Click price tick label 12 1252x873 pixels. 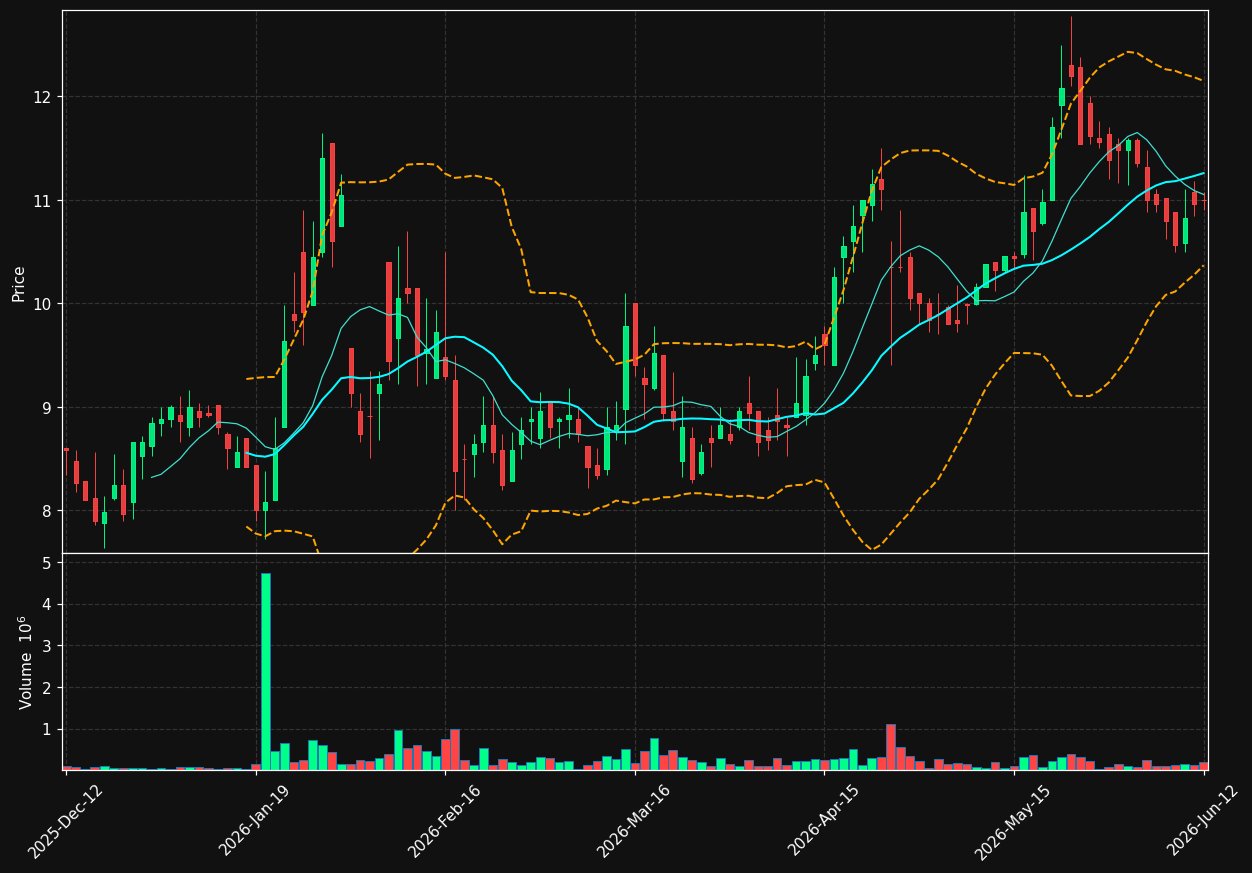44,97
